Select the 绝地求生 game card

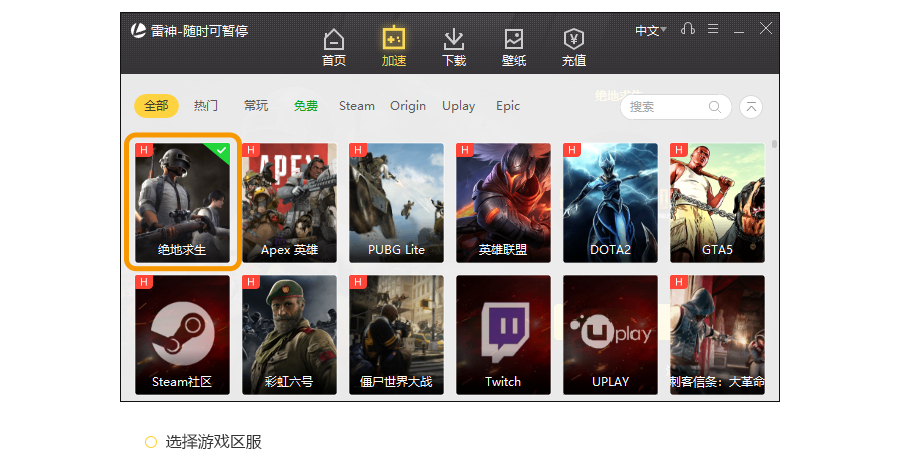click(182, 203)
